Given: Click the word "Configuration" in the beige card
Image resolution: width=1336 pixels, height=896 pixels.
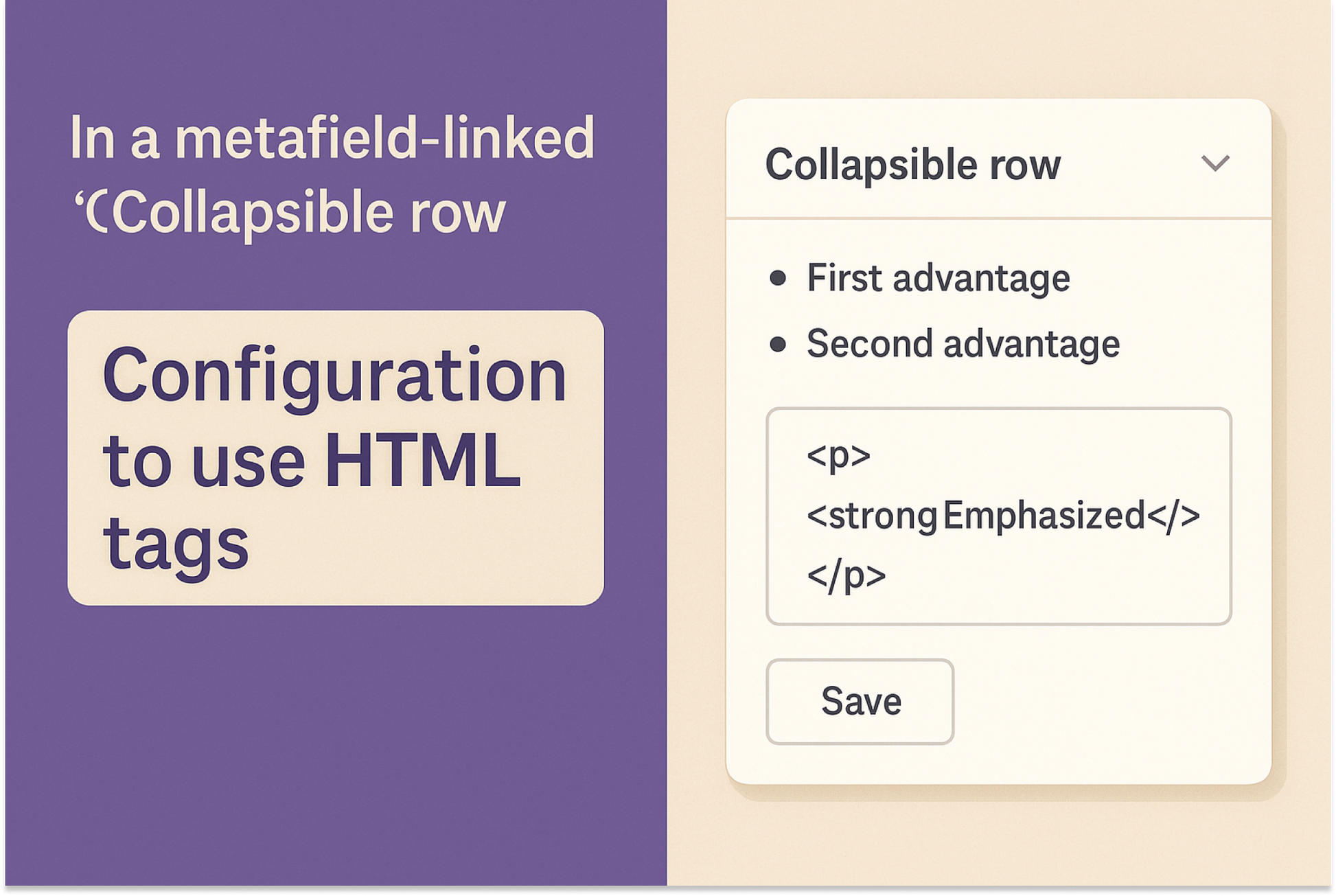Looking at the screenshot, I should pyautogui.click(x=334, y=376).
